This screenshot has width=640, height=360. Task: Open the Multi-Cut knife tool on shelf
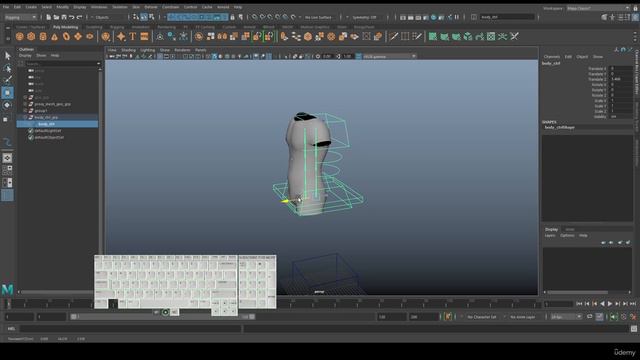pos(393,37)
